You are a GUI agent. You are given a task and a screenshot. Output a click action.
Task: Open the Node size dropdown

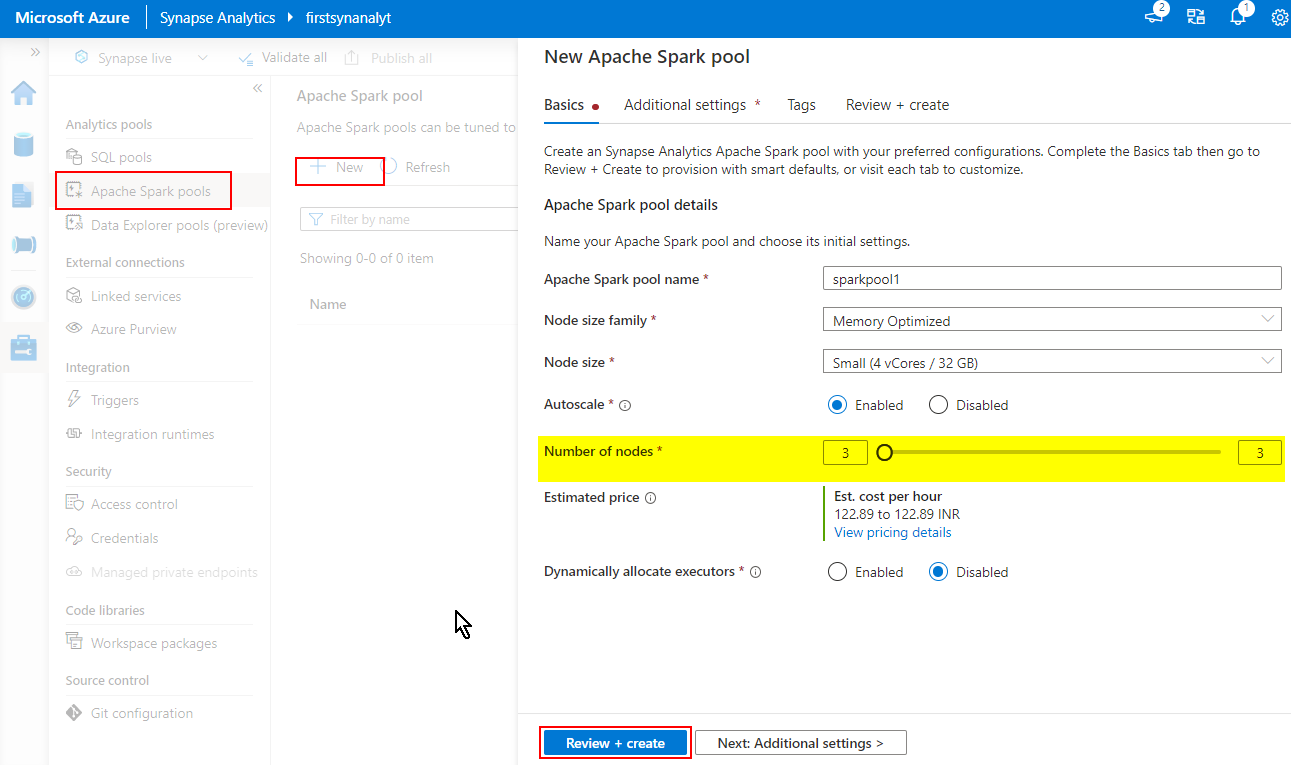coord(1051,362)
